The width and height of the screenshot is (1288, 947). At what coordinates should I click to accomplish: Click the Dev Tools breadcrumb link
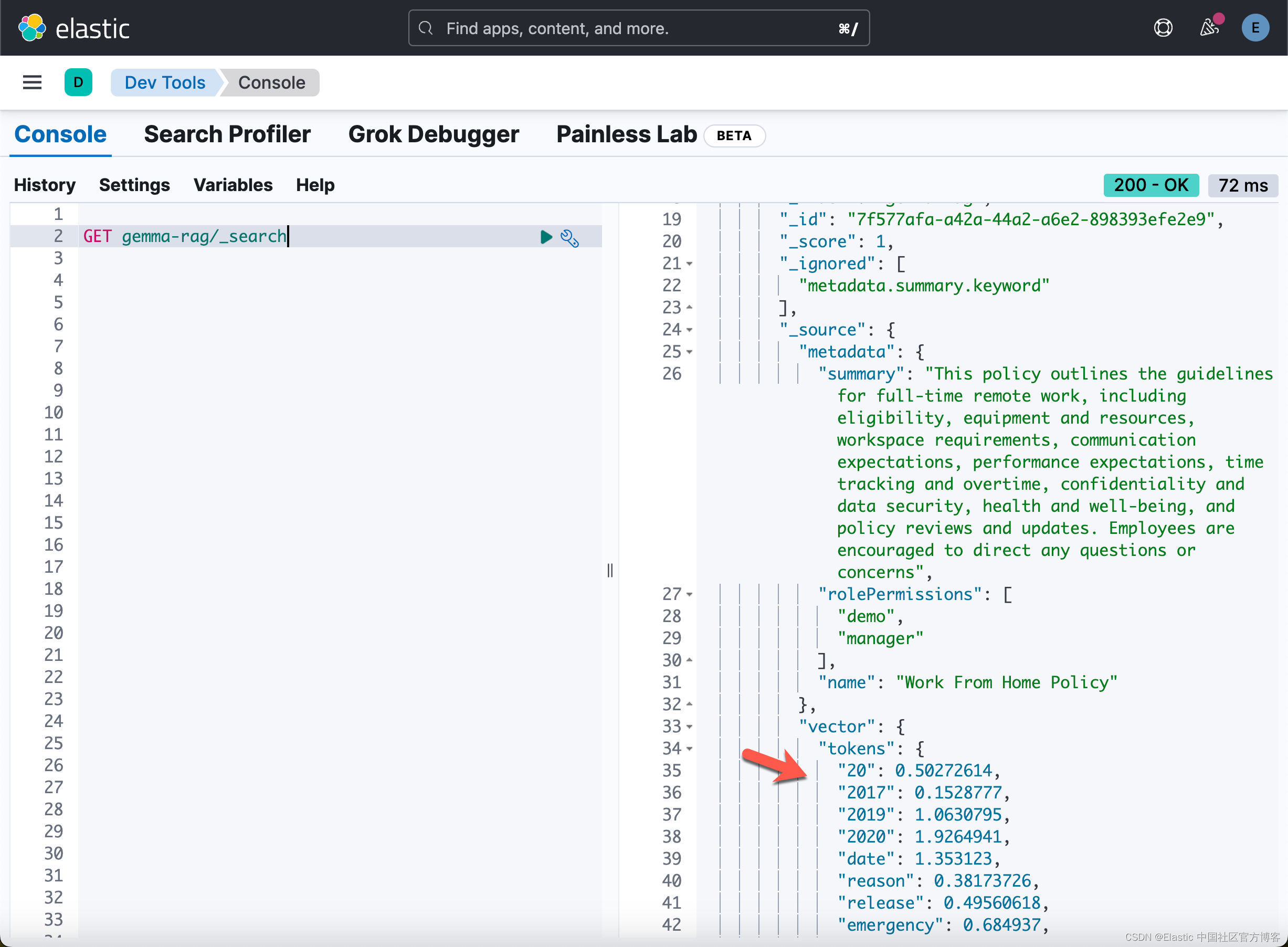[164, 82]
